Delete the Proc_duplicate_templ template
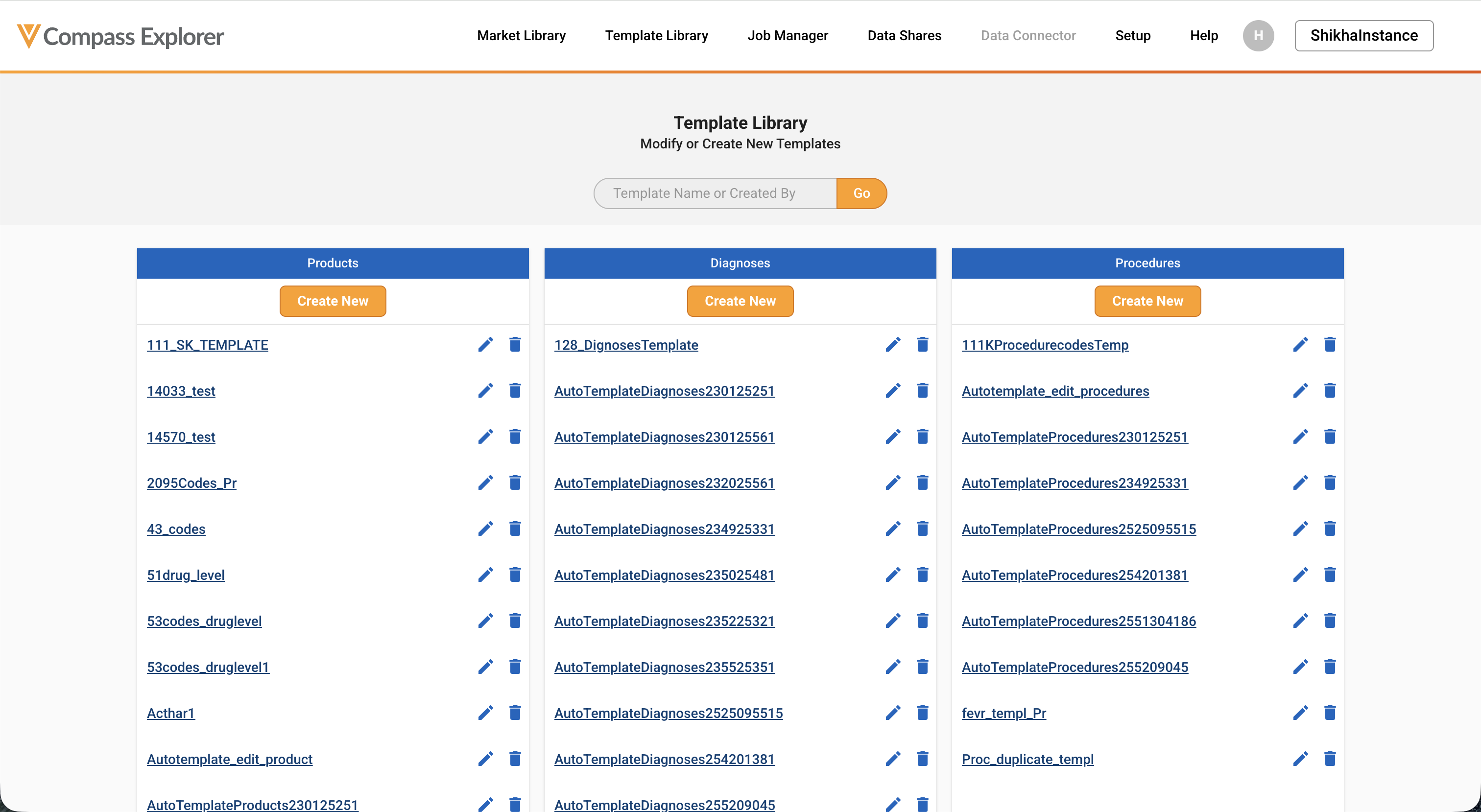This screenshot has width=1481, height=812. coord(1330,759)
